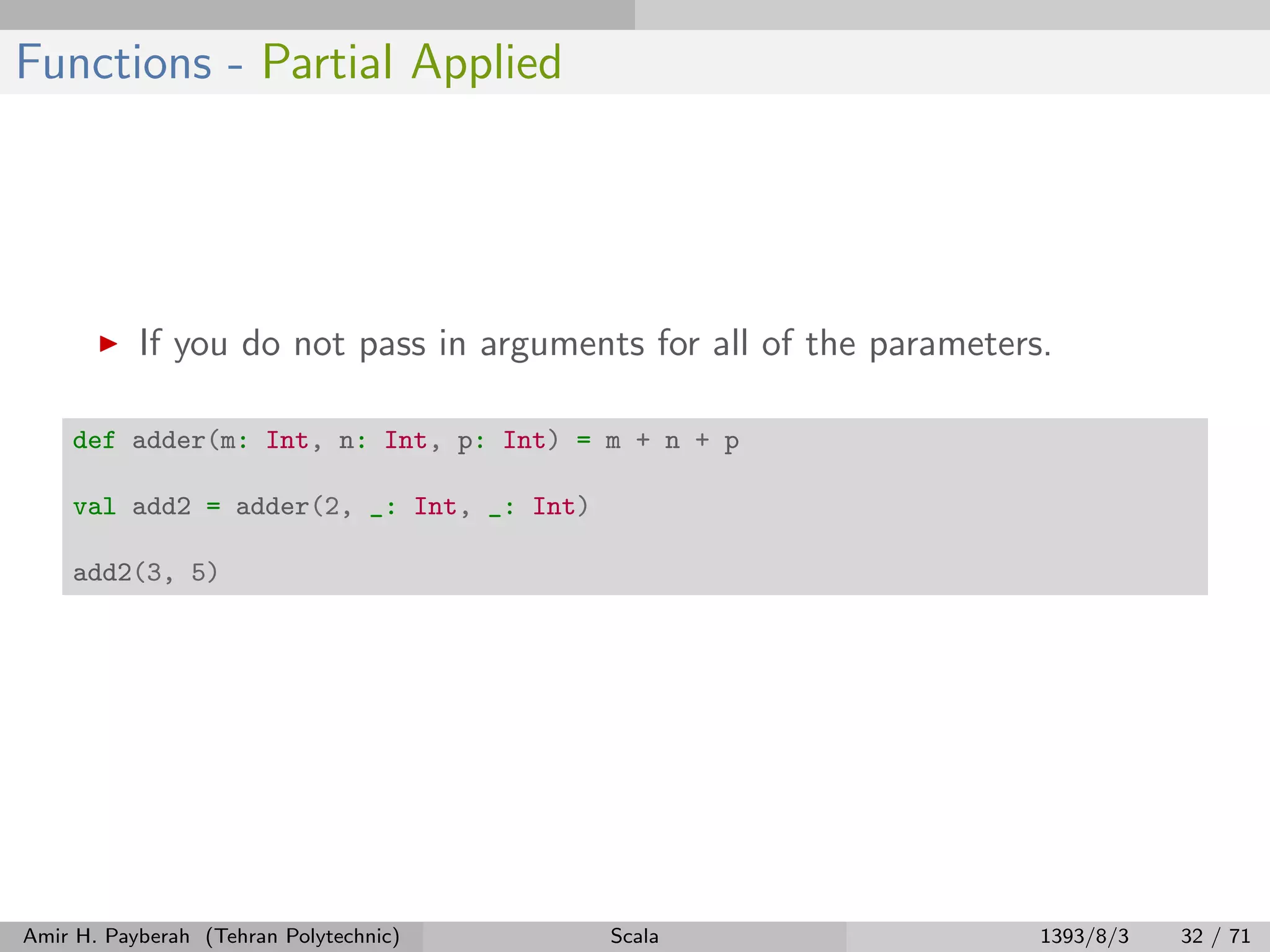
Task: Click the slide title 'Functions - Partial Applied'
Action: click(289, 63)
